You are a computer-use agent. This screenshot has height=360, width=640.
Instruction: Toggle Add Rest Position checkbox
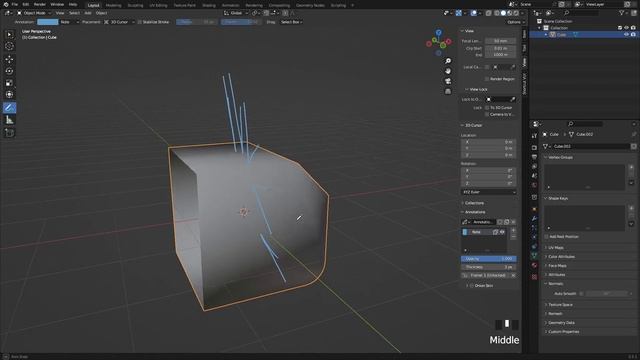click(x=547, y=237)
